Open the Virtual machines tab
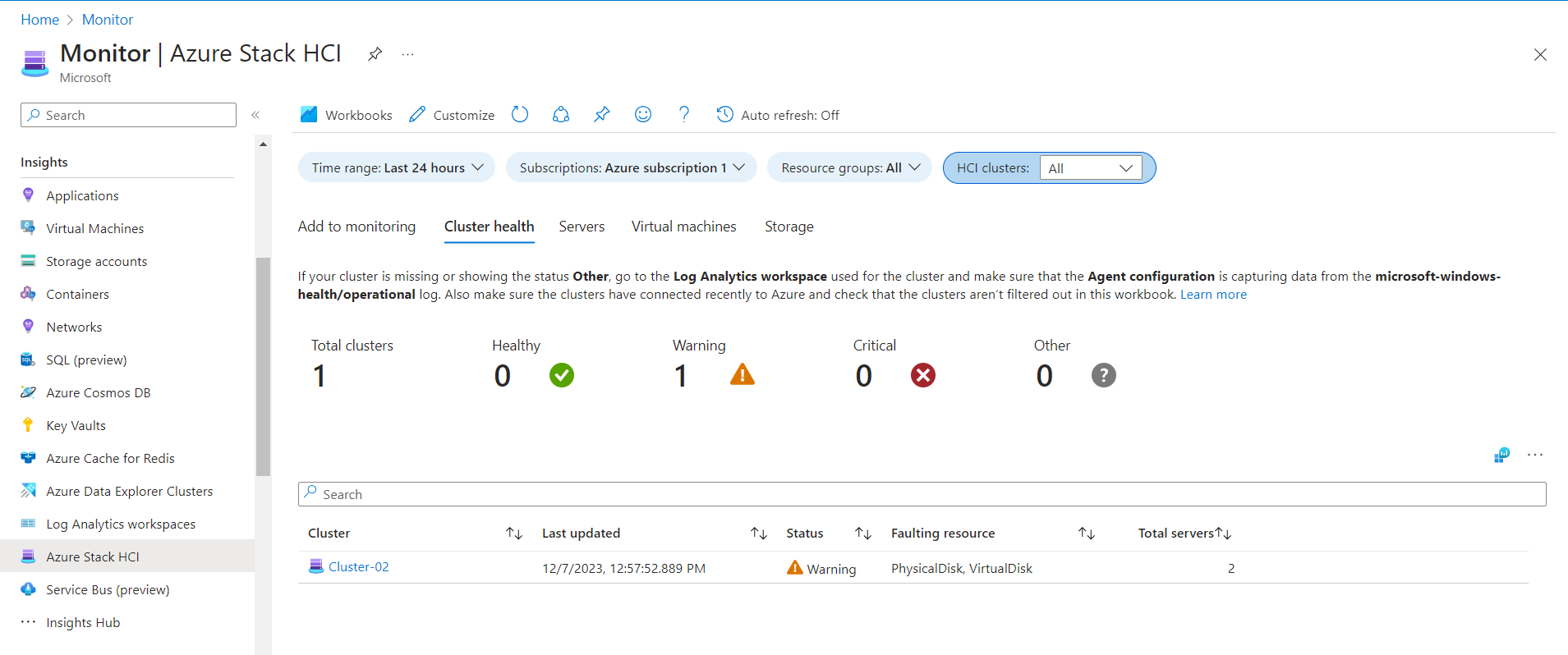 click(683, 227)
